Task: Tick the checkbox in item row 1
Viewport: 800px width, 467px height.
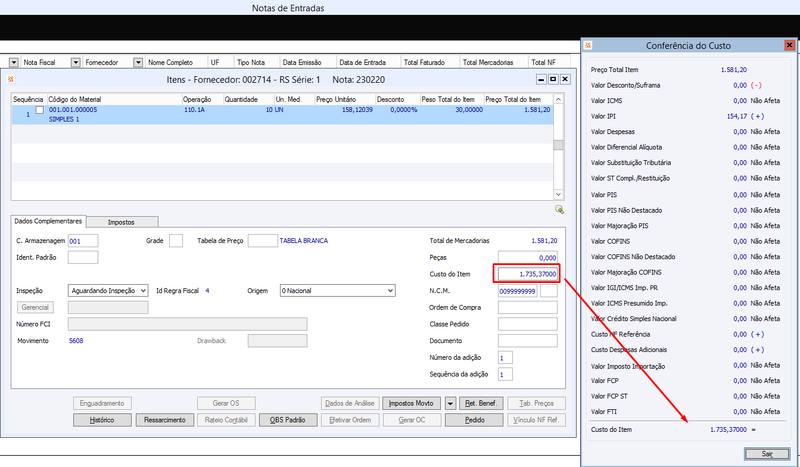Action: click(x=39, y=110)
